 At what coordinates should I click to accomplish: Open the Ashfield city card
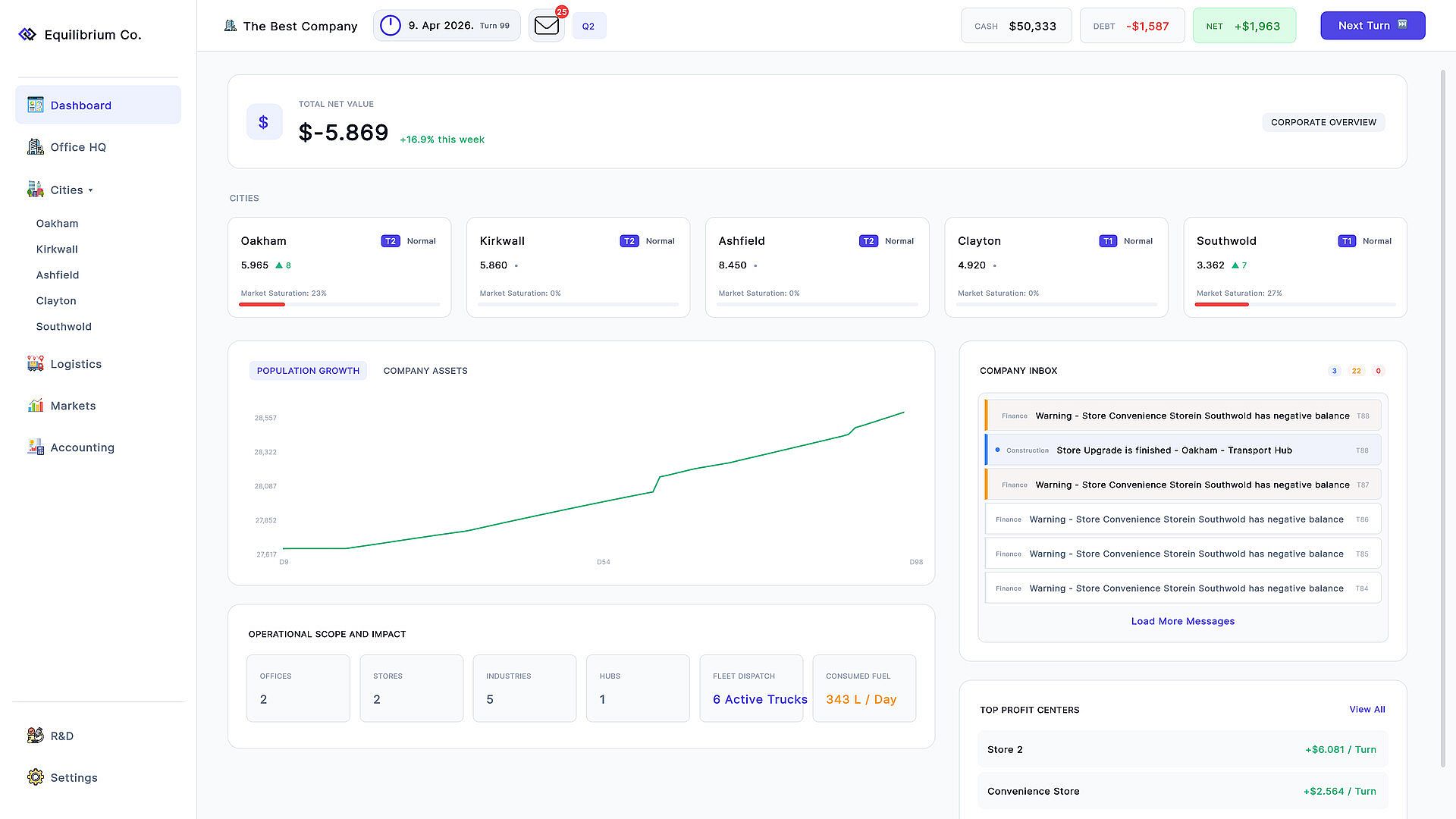pos(817,267)
